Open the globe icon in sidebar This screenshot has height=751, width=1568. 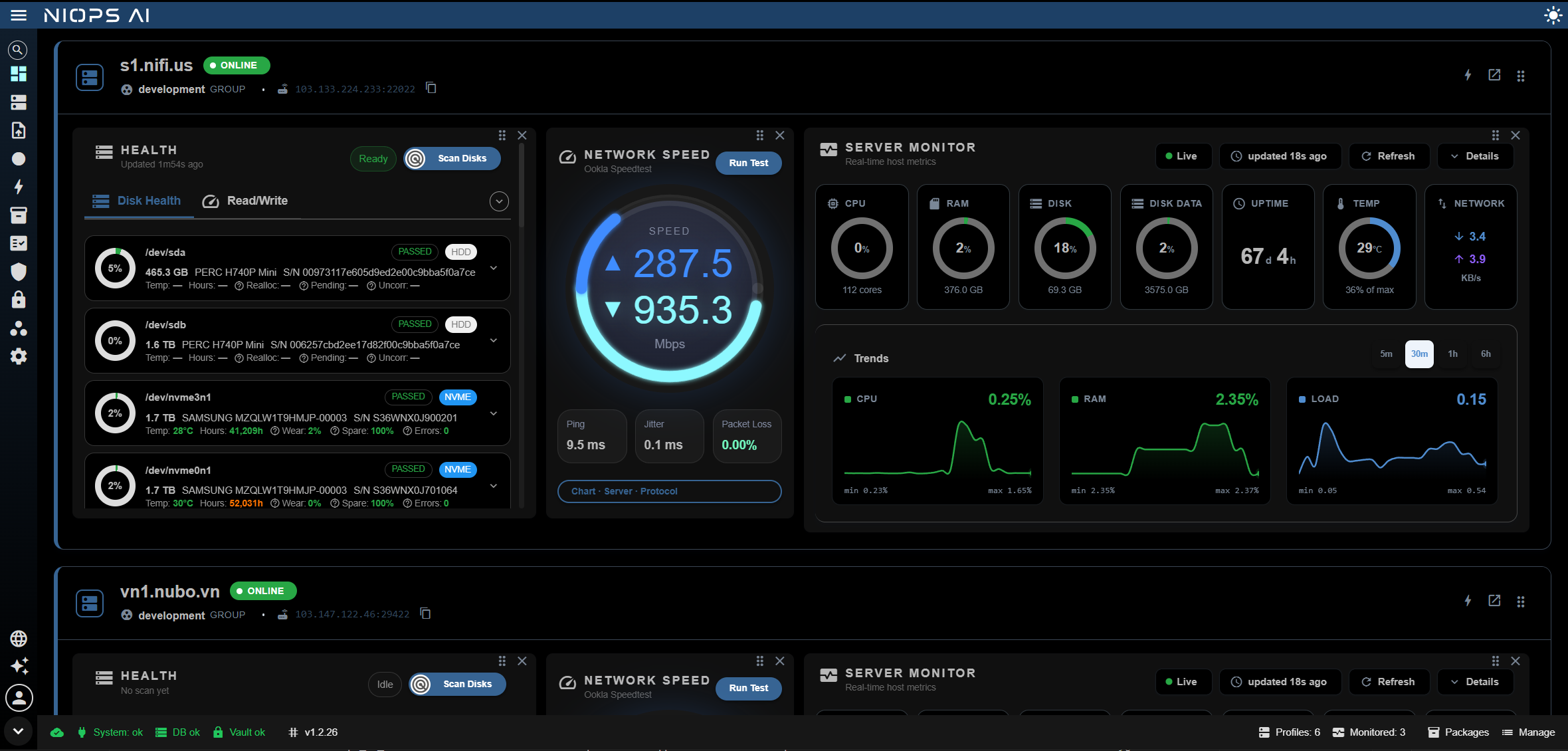click(x=19, y=639)
